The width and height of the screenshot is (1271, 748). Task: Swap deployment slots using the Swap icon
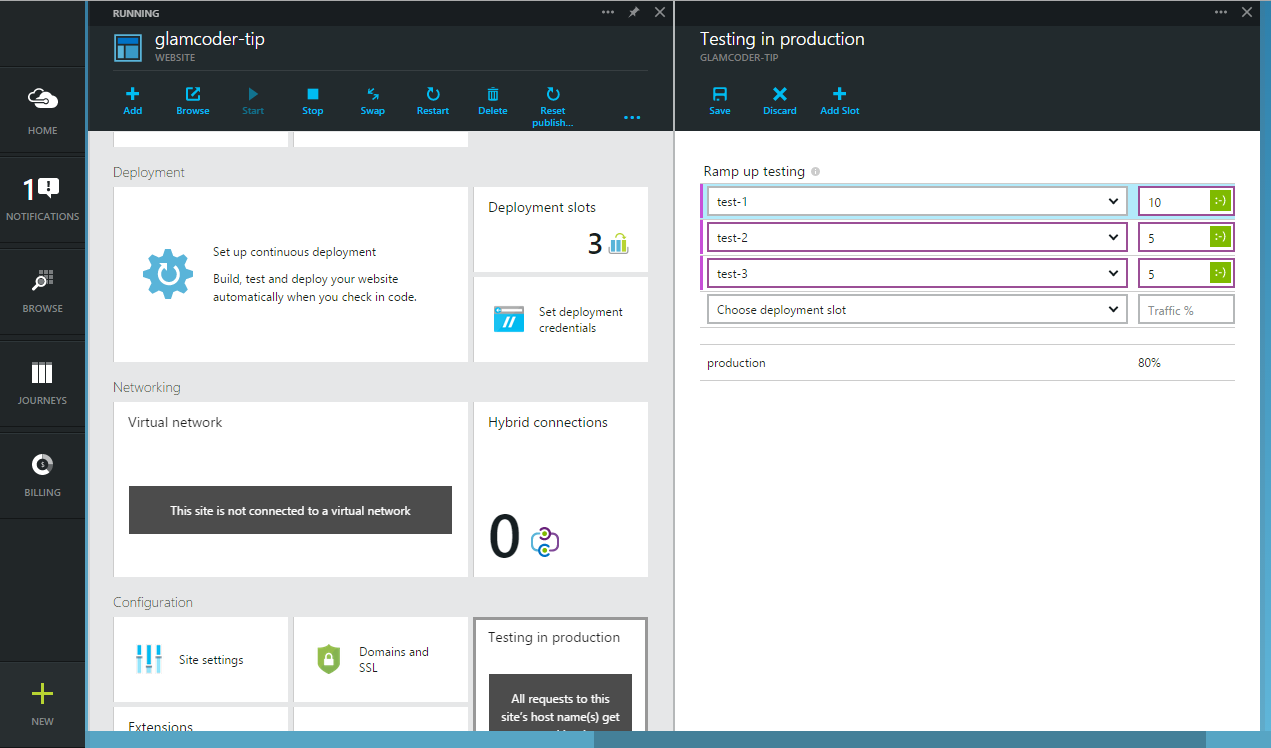pyautogui.click(x=372, y=105)
